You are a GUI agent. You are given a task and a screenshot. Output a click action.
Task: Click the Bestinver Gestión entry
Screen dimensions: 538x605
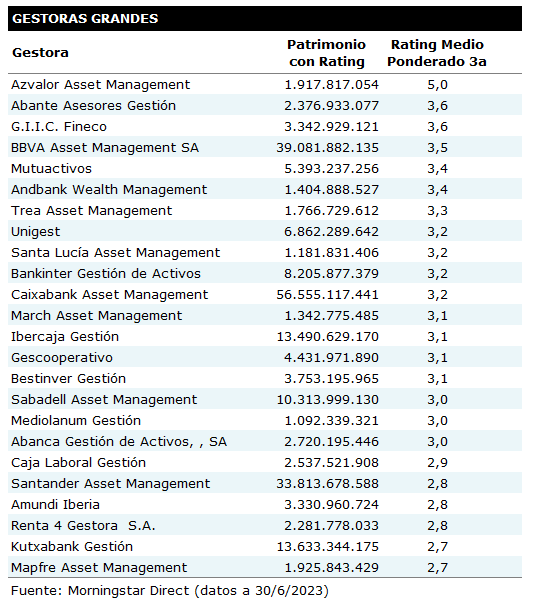click(68, 379)
